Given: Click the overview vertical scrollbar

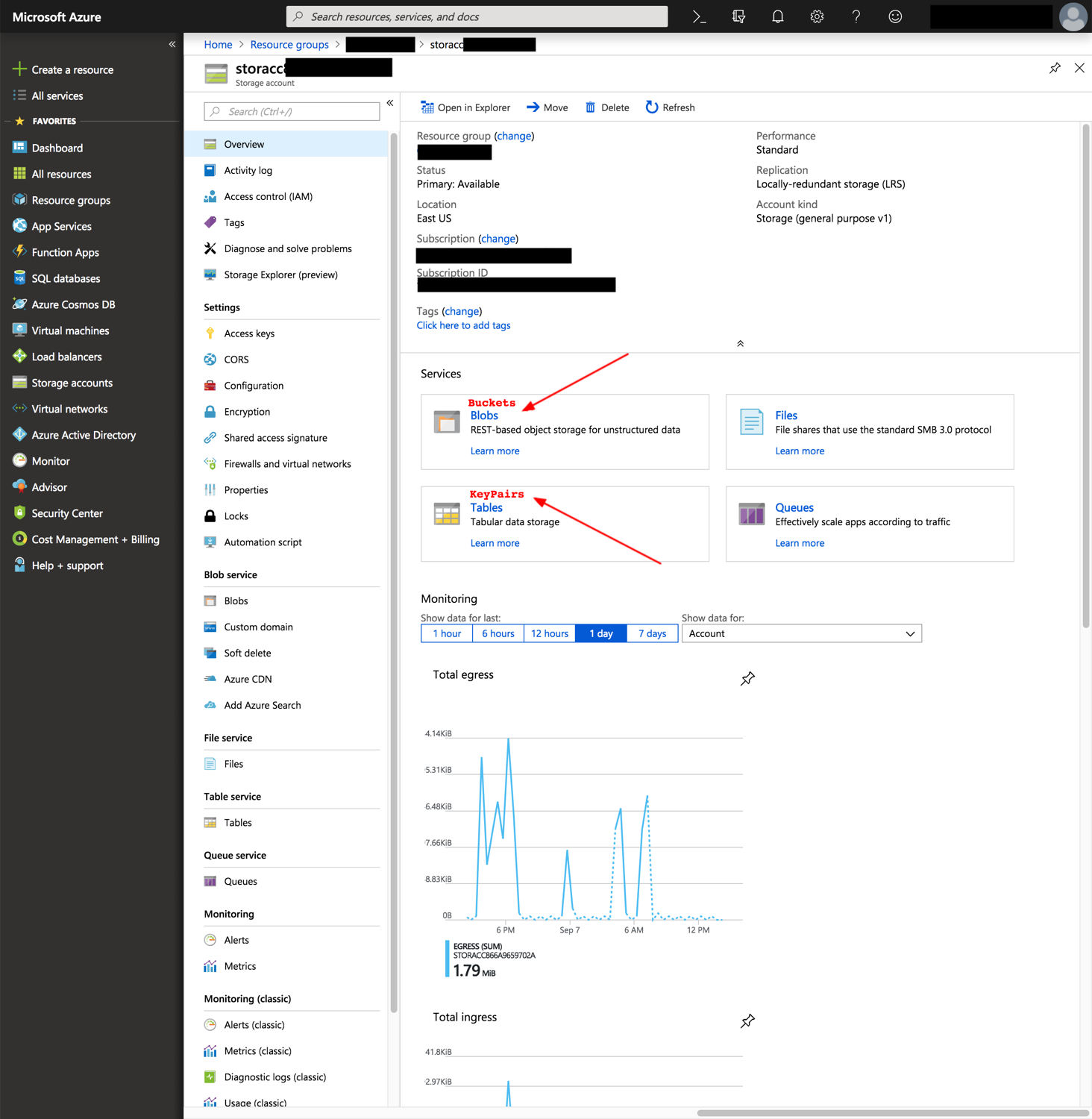Looking at the screenshot, I should [1086, 377].
